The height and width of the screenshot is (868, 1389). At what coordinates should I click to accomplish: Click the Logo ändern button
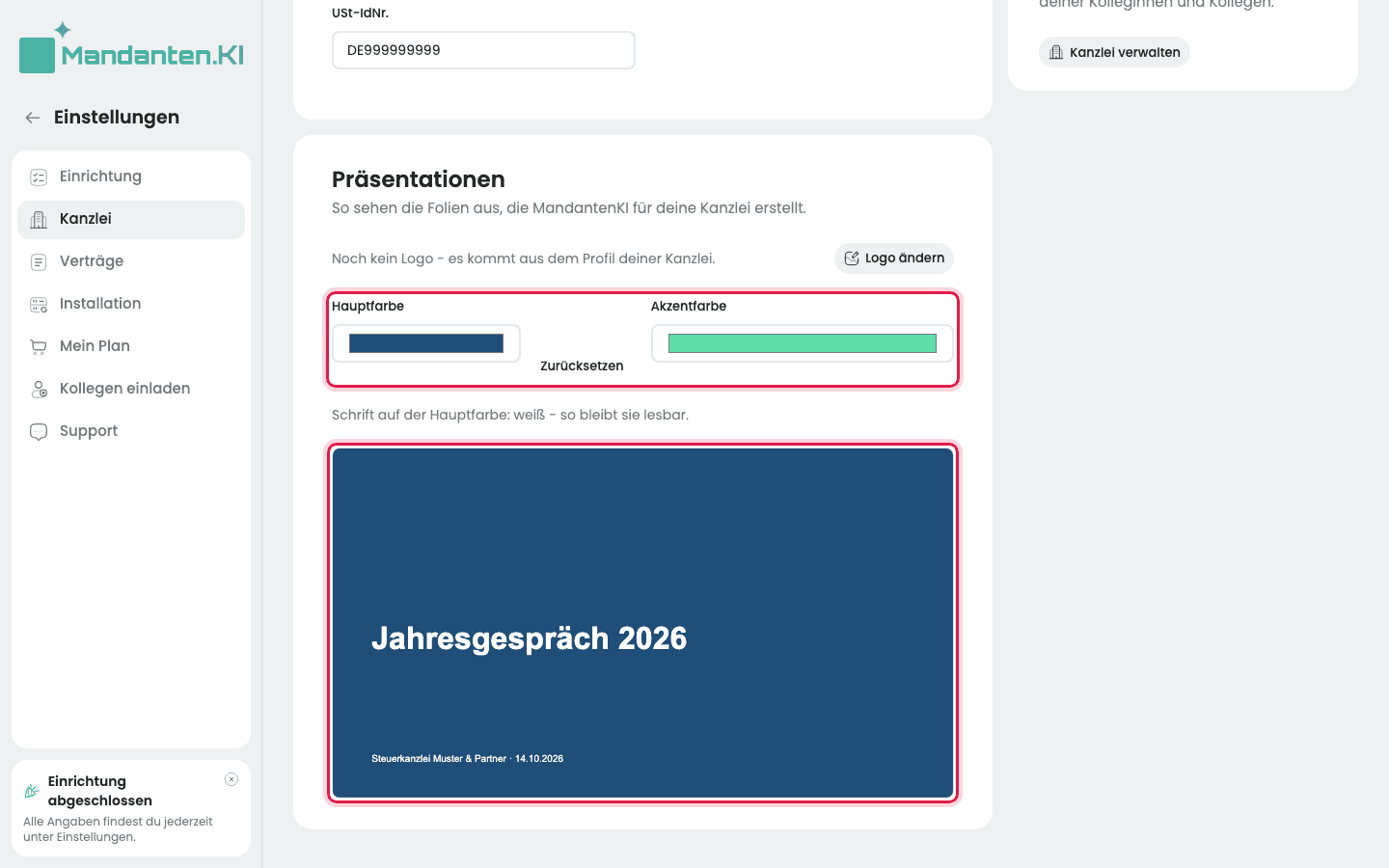[894, 258]
